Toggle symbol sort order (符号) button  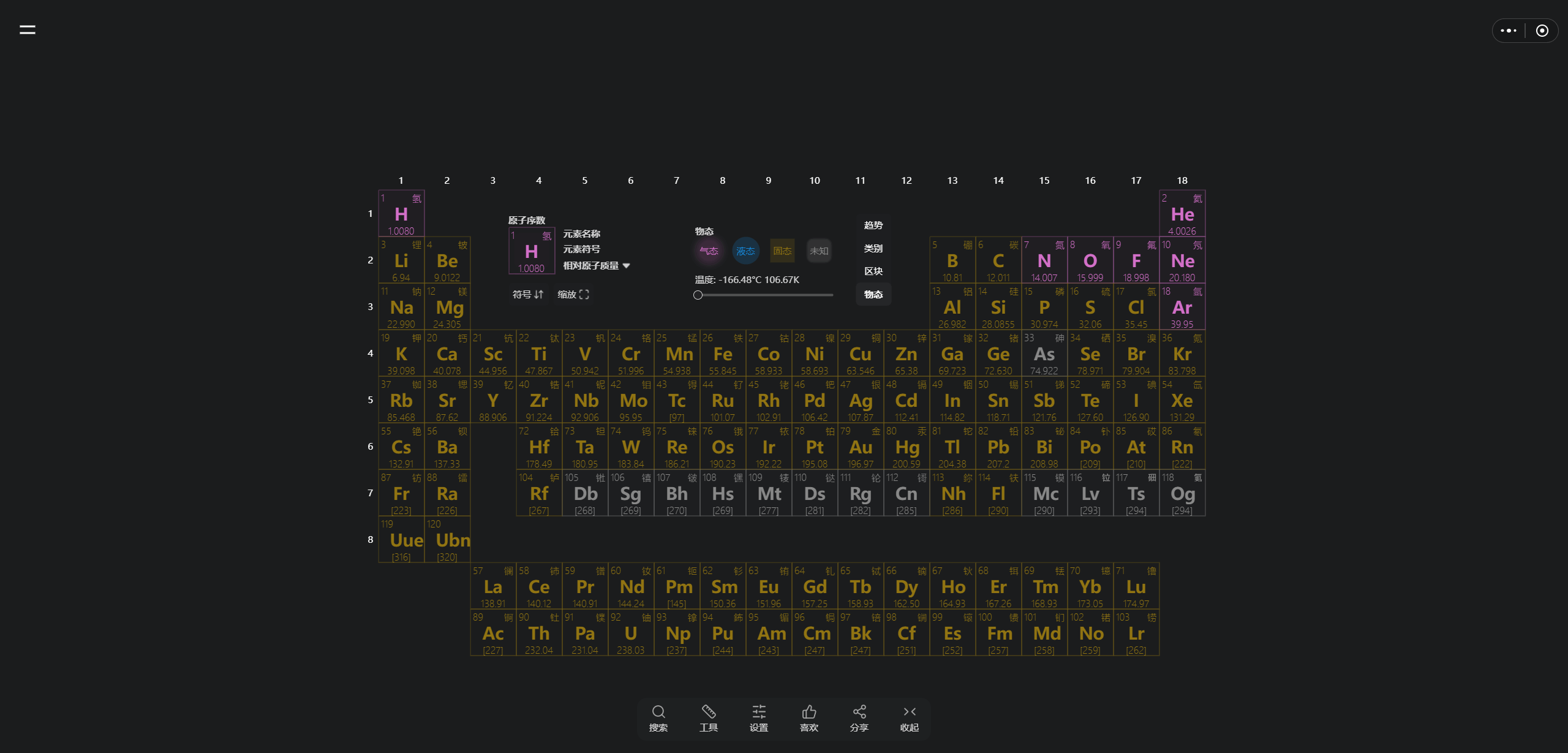(x=527, y=295)
